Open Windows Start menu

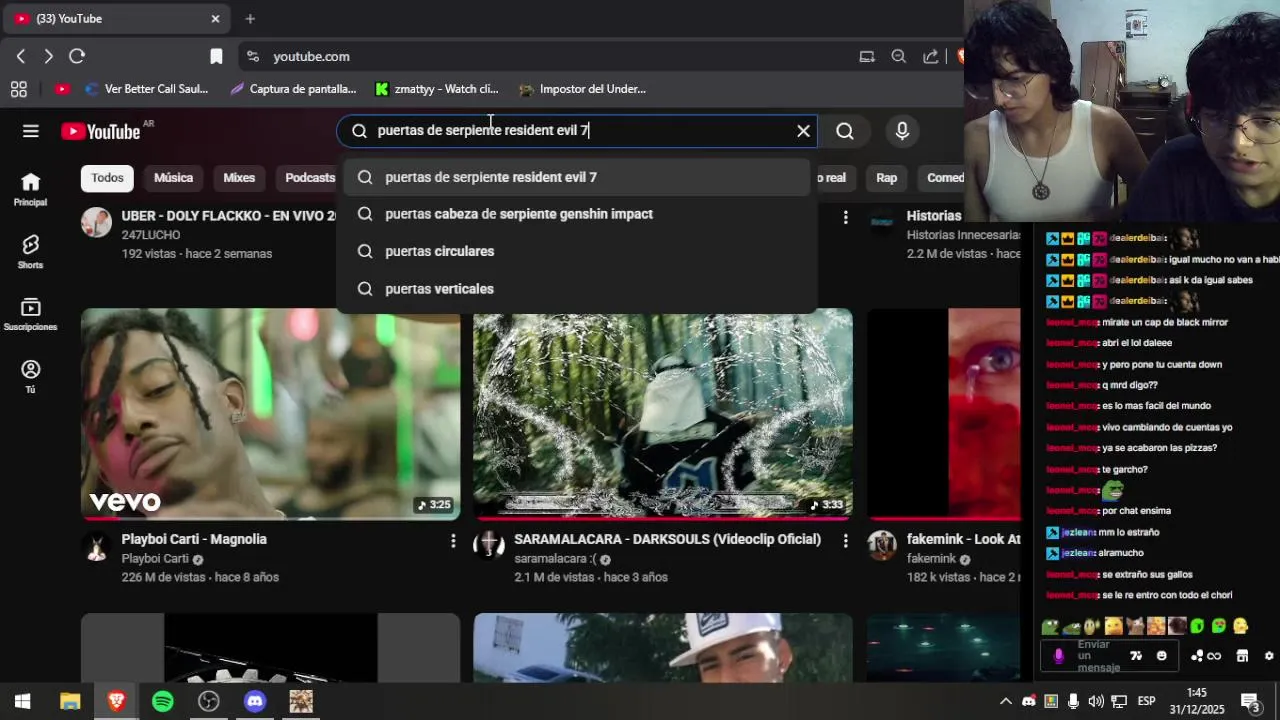[22, 701]
